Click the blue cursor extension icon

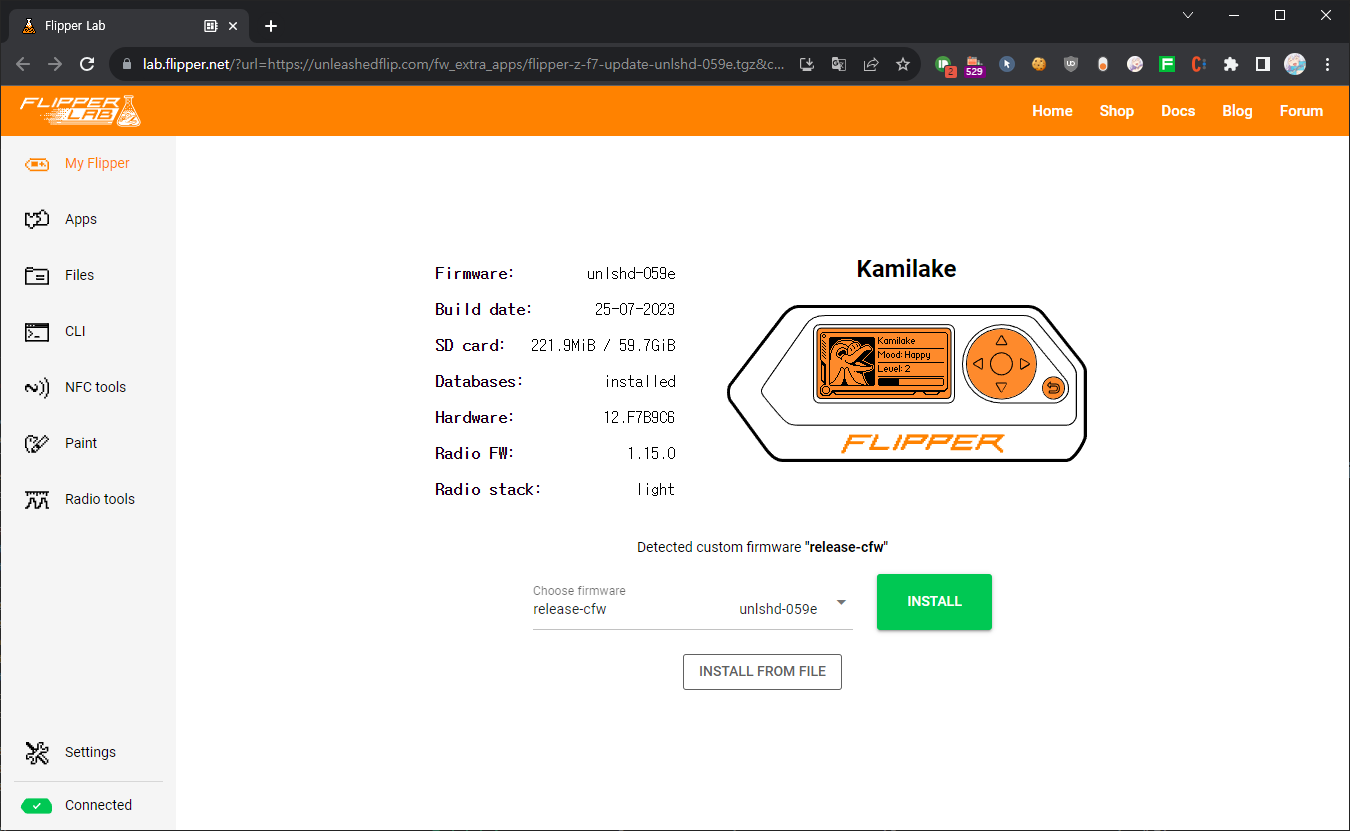[1007, 64]
